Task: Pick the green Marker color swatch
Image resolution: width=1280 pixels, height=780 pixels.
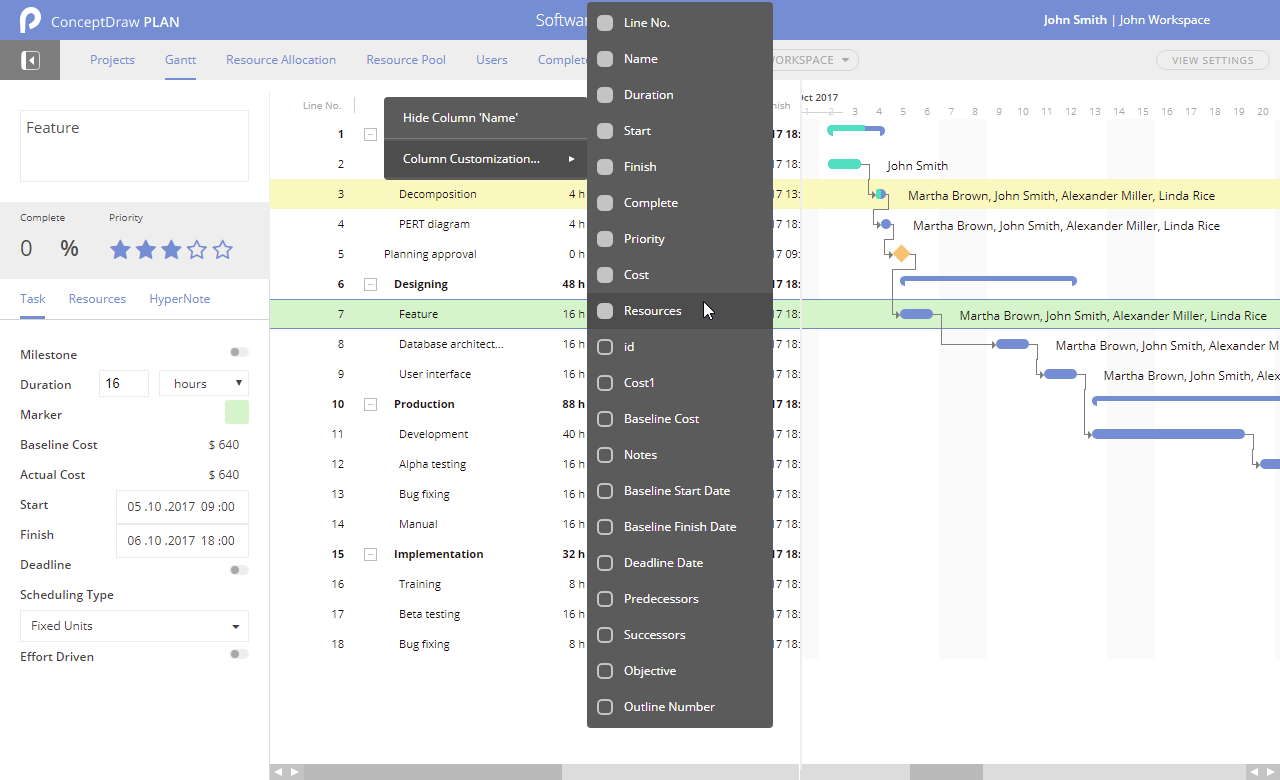Action: click(237, 412)
